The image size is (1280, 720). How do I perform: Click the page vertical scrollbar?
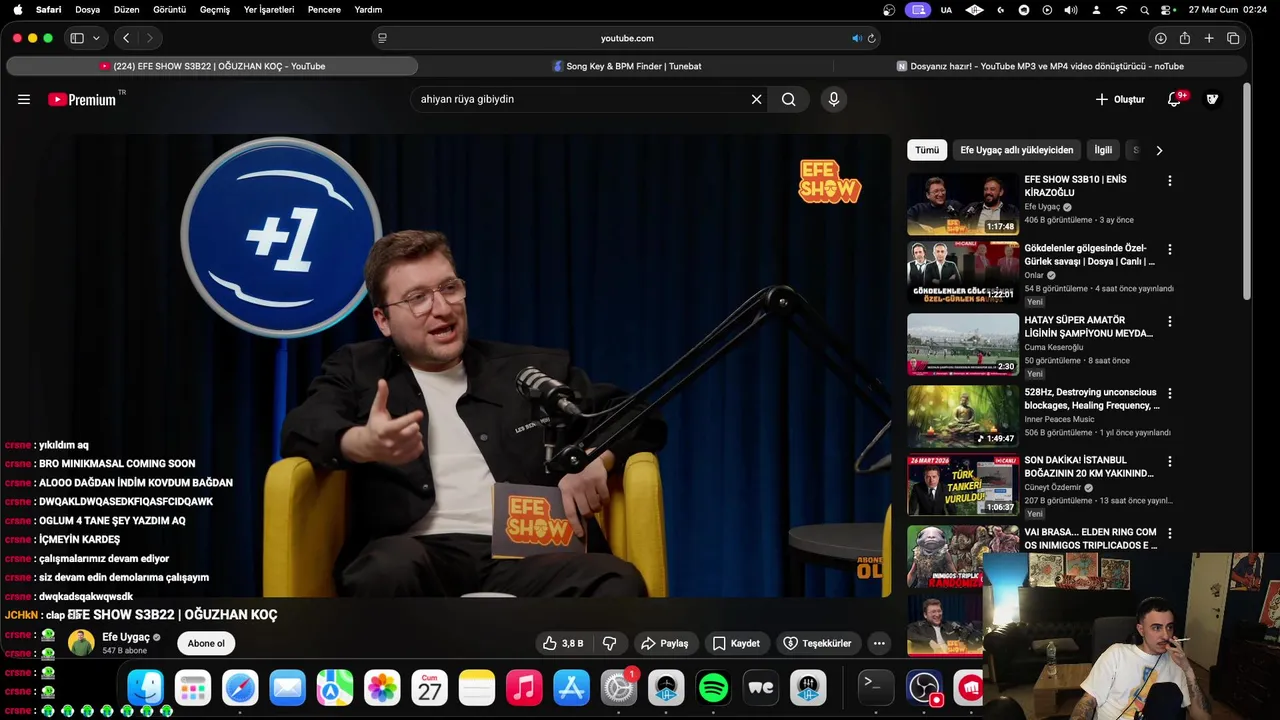tap(1247, 190)
